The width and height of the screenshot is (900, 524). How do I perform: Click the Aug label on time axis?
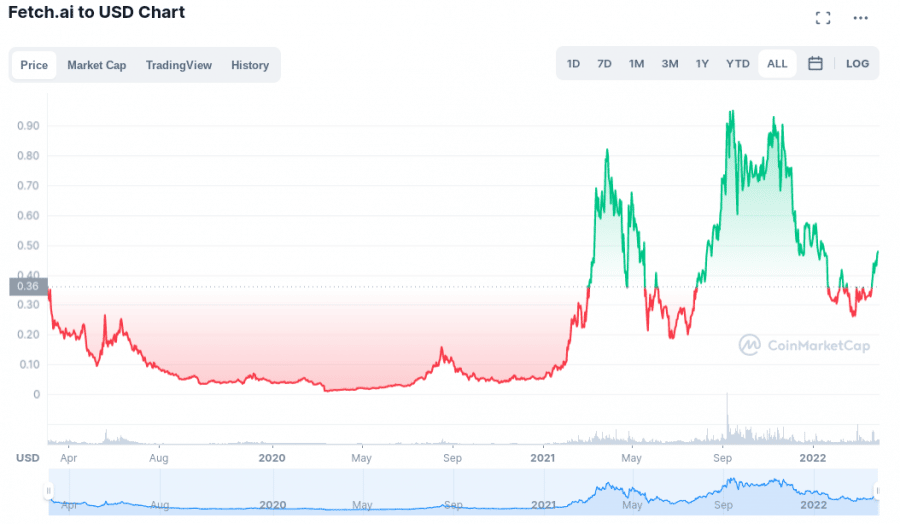click(158, 458)
